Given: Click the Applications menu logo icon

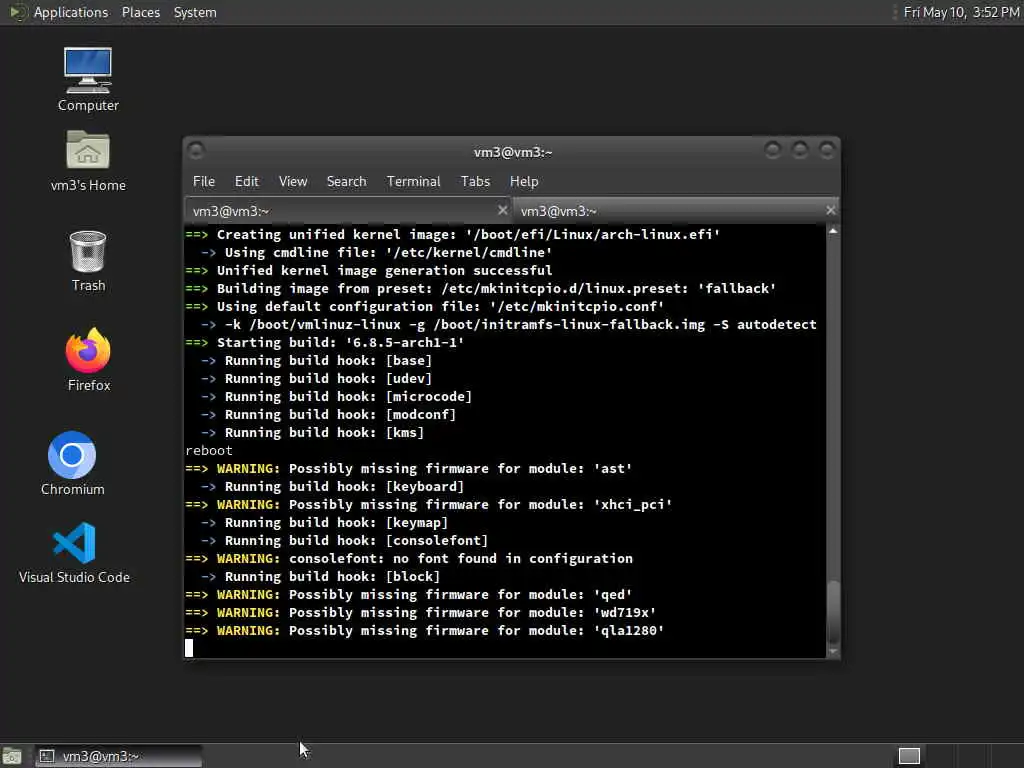Looking at the screenshot, I should click(x=17, y=12).
